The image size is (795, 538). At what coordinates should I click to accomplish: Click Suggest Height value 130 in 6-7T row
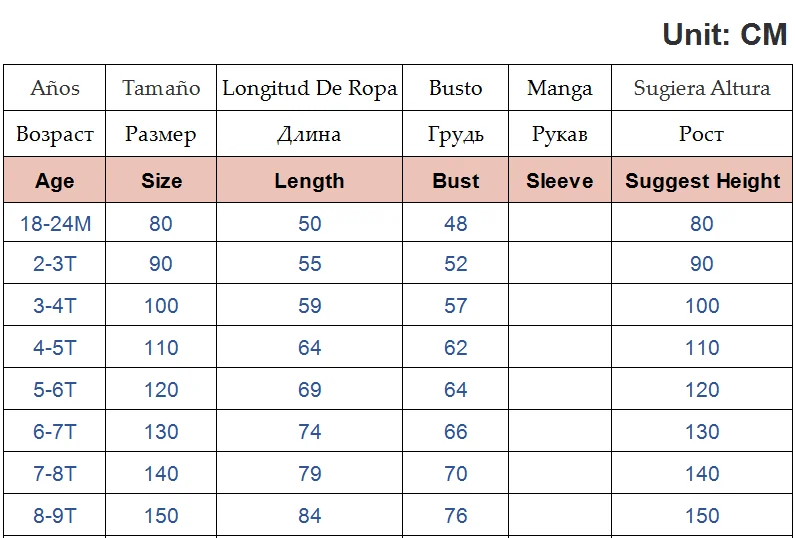point(702,432)
